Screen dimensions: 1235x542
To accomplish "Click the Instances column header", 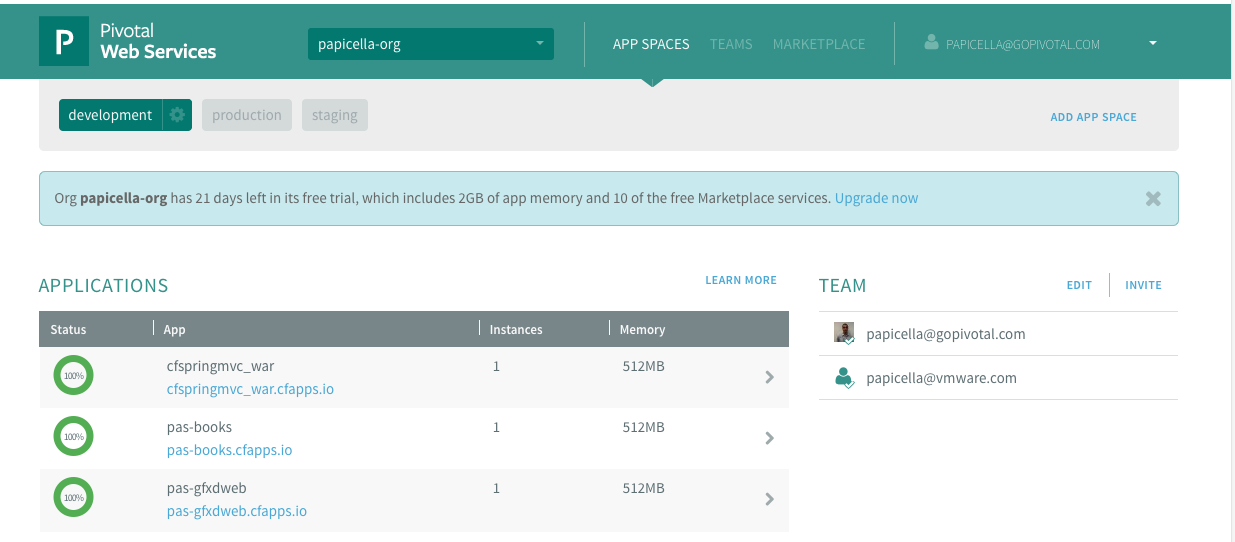I will click(516, 329).
